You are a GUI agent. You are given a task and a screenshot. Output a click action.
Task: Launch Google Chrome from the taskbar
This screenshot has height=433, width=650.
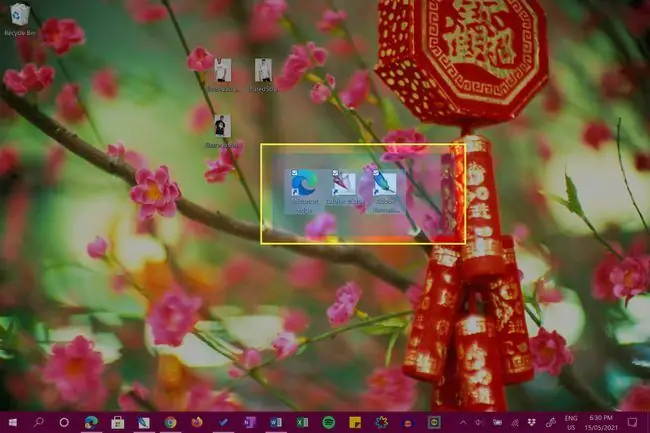170,422
